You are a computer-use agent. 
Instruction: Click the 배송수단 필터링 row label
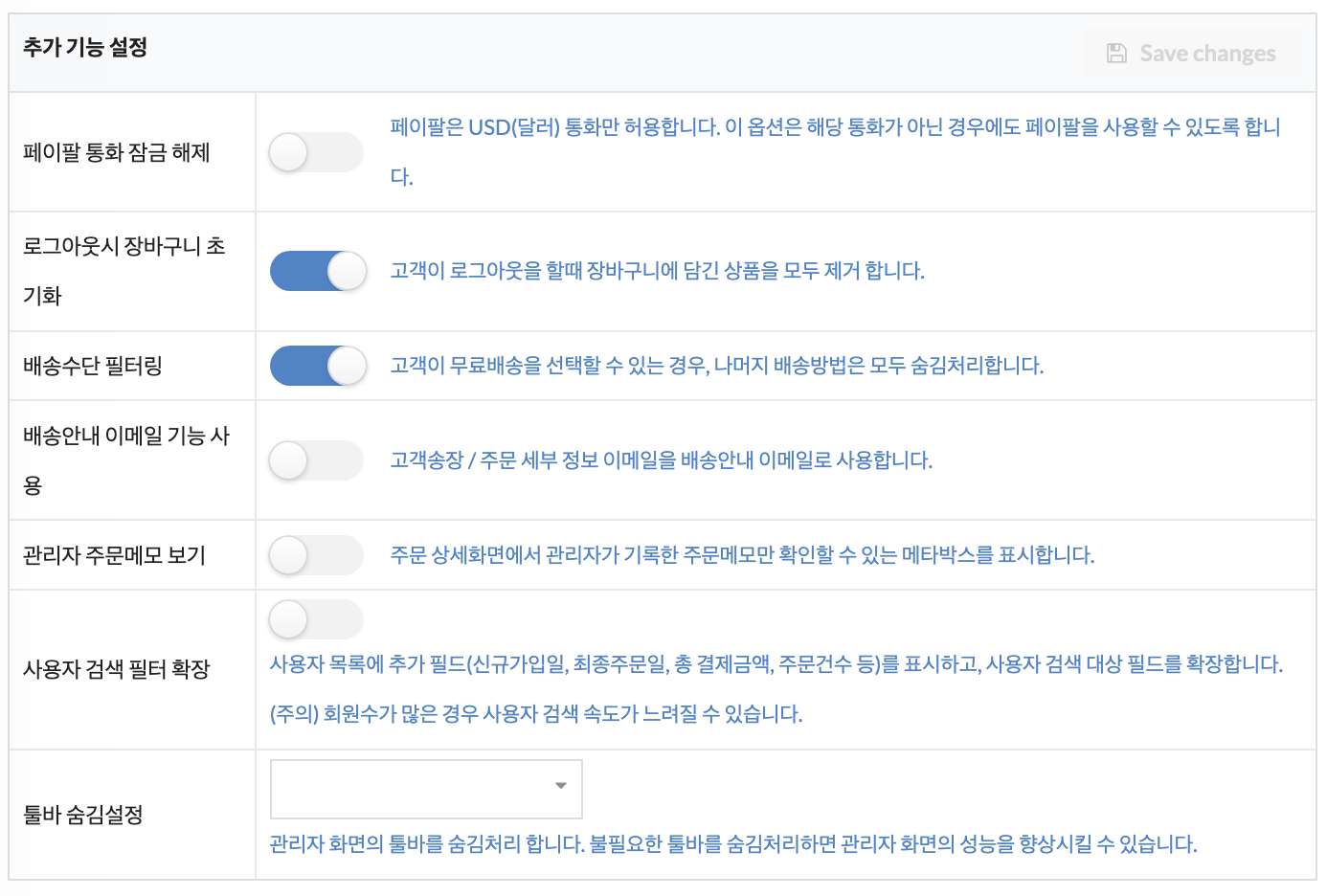click(93, 366)
